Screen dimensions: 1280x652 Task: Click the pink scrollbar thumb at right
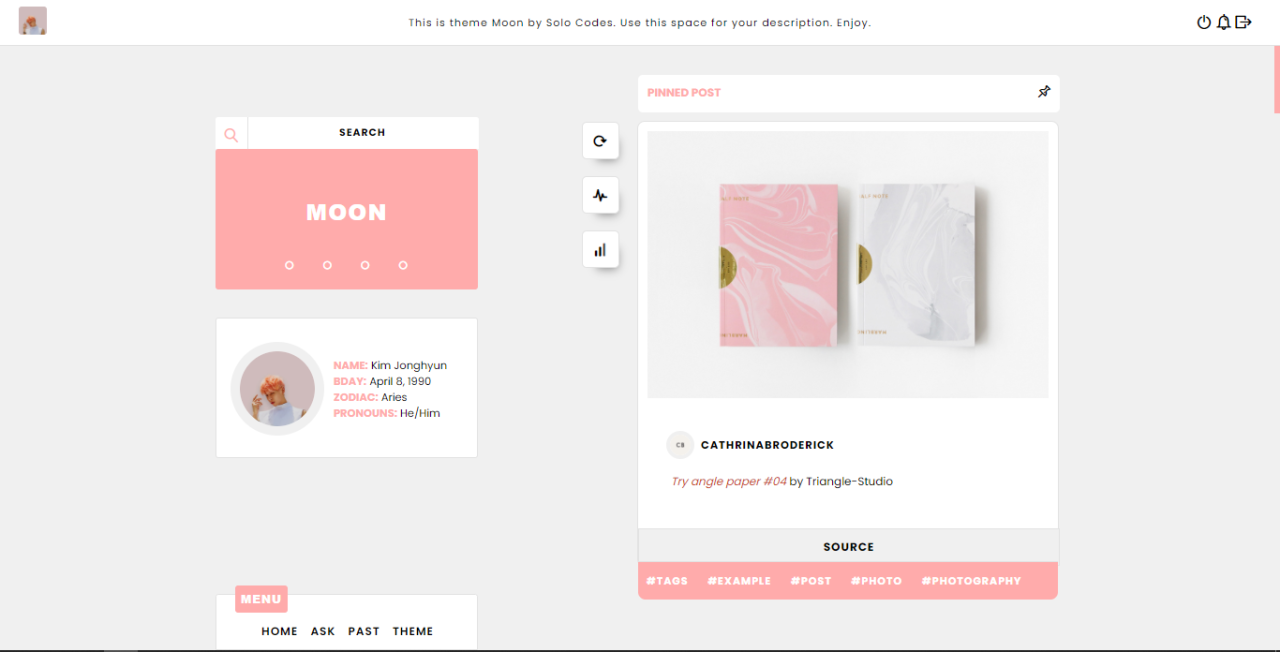[1276, 79]
